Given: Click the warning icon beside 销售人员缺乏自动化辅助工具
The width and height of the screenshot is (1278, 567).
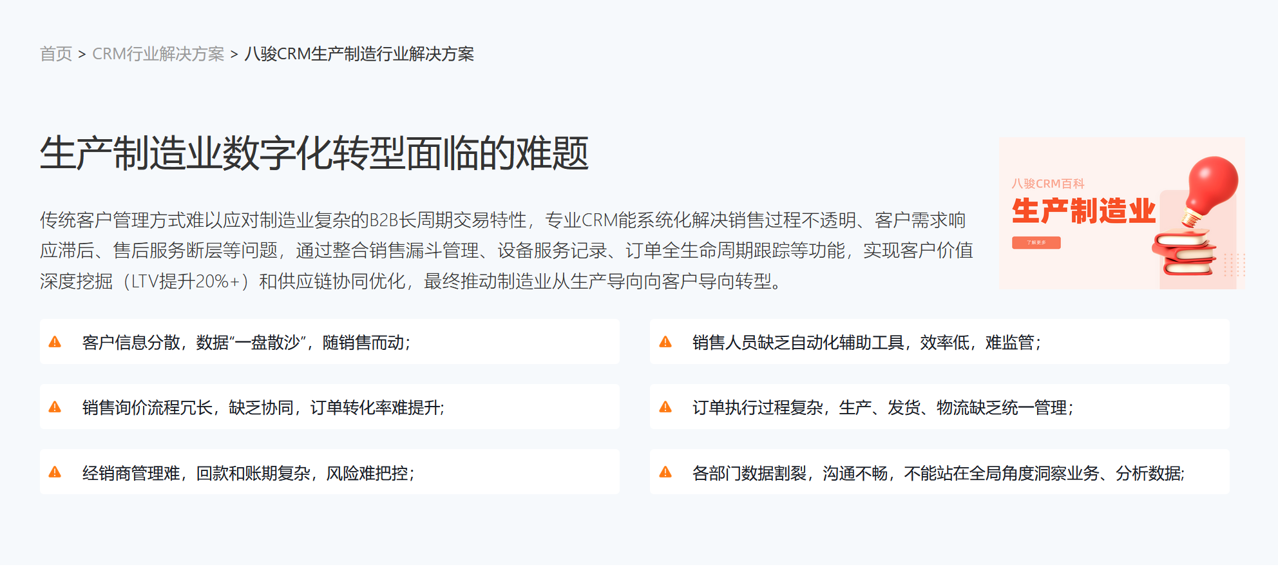Looking at the screenshot, I should pos(665,342).
